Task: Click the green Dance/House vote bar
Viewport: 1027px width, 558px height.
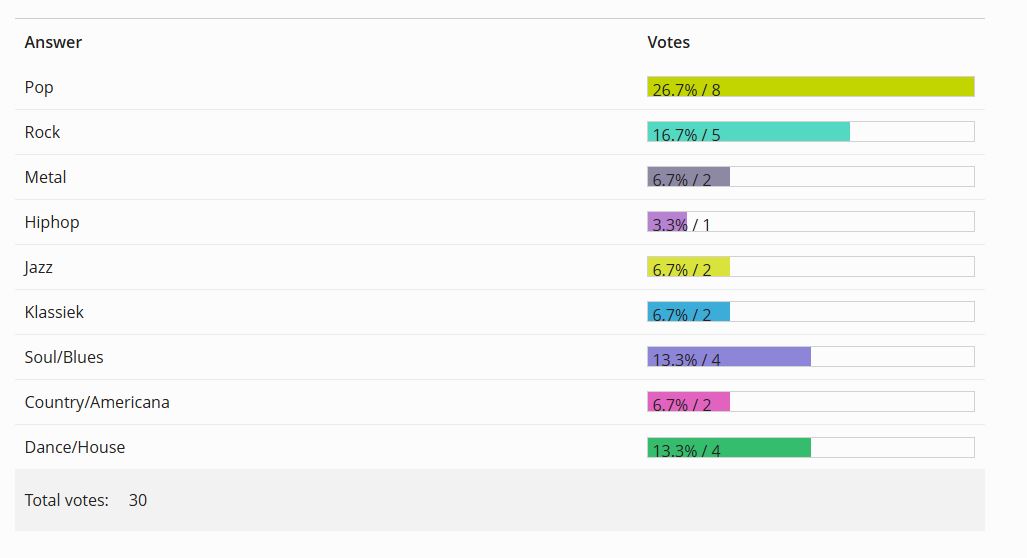Action: coord(728,447)
